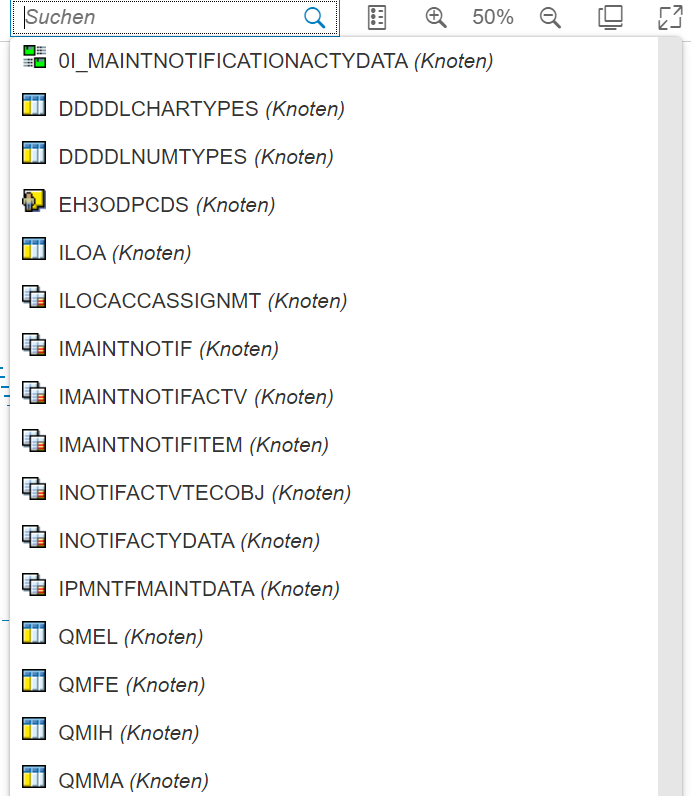Viewport: 691px width, 796px height.
Task: Open the legend list icon
Action: tap(377, 17)
